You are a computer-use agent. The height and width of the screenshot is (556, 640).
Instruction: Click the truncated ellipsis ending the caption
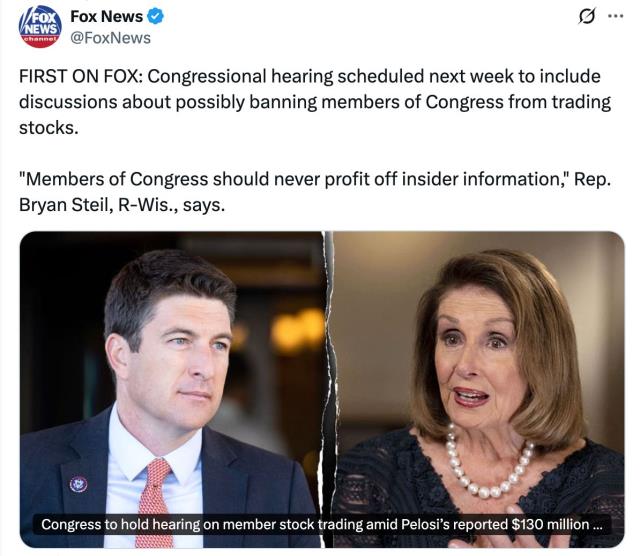[x=597, y=526]
